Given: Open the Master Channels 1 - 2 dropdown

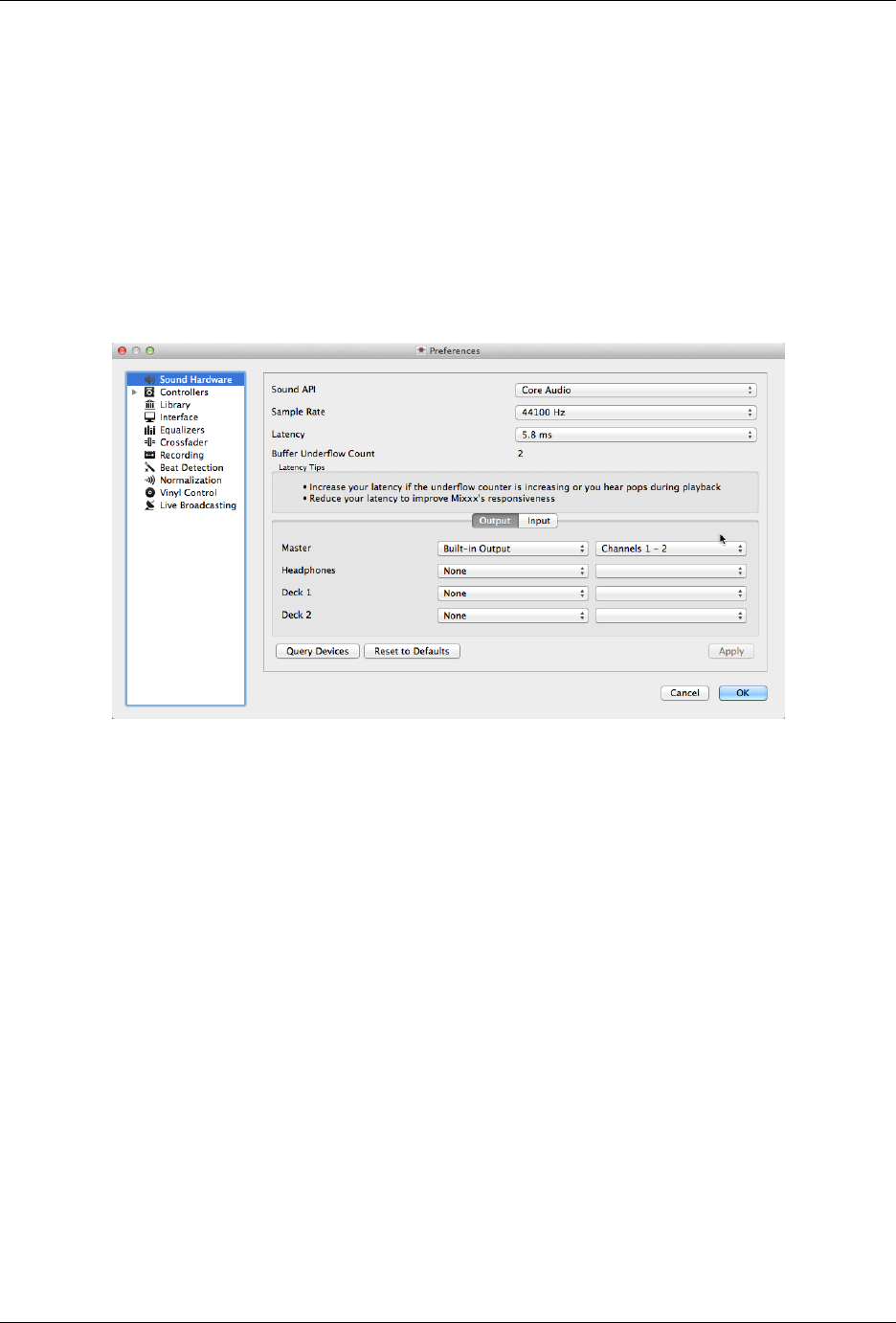Looking at the screenshot, I should pyautogui.click(x=670, y=549).
